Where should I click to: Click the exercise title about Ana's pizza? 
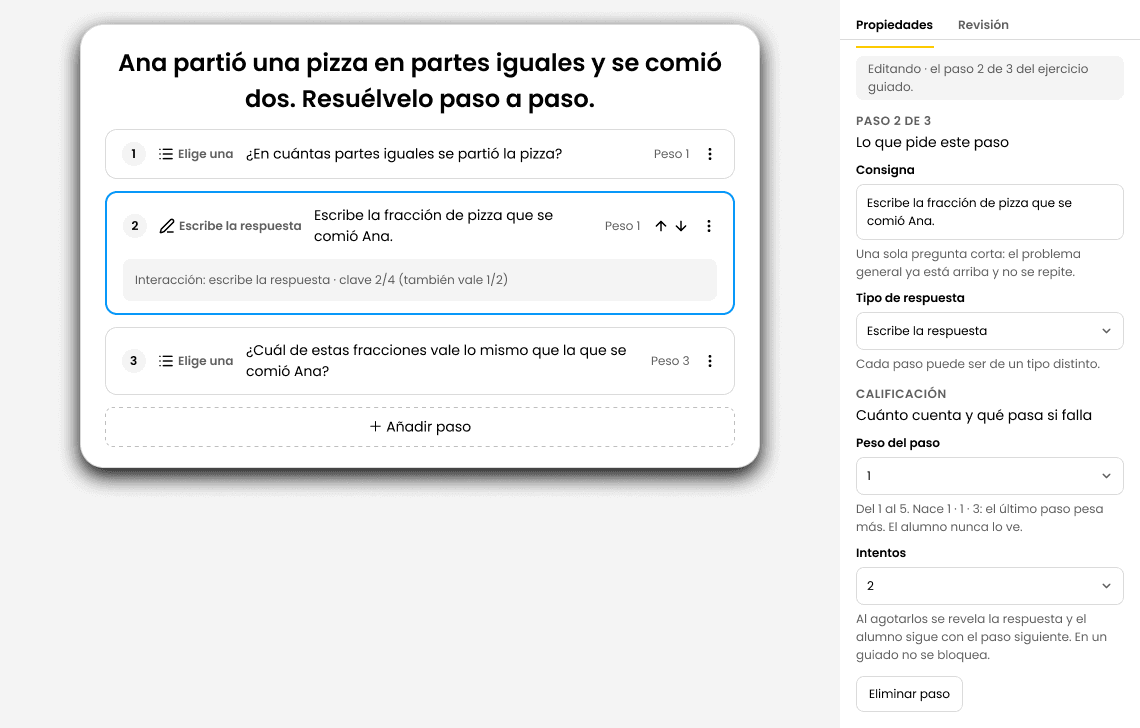(x=420, y=80)
